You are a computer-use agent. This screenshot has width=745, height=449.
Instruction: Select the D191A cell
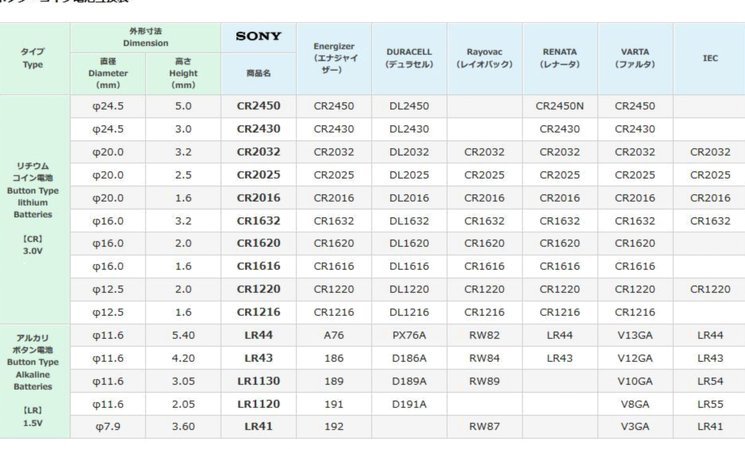[409, 404]
